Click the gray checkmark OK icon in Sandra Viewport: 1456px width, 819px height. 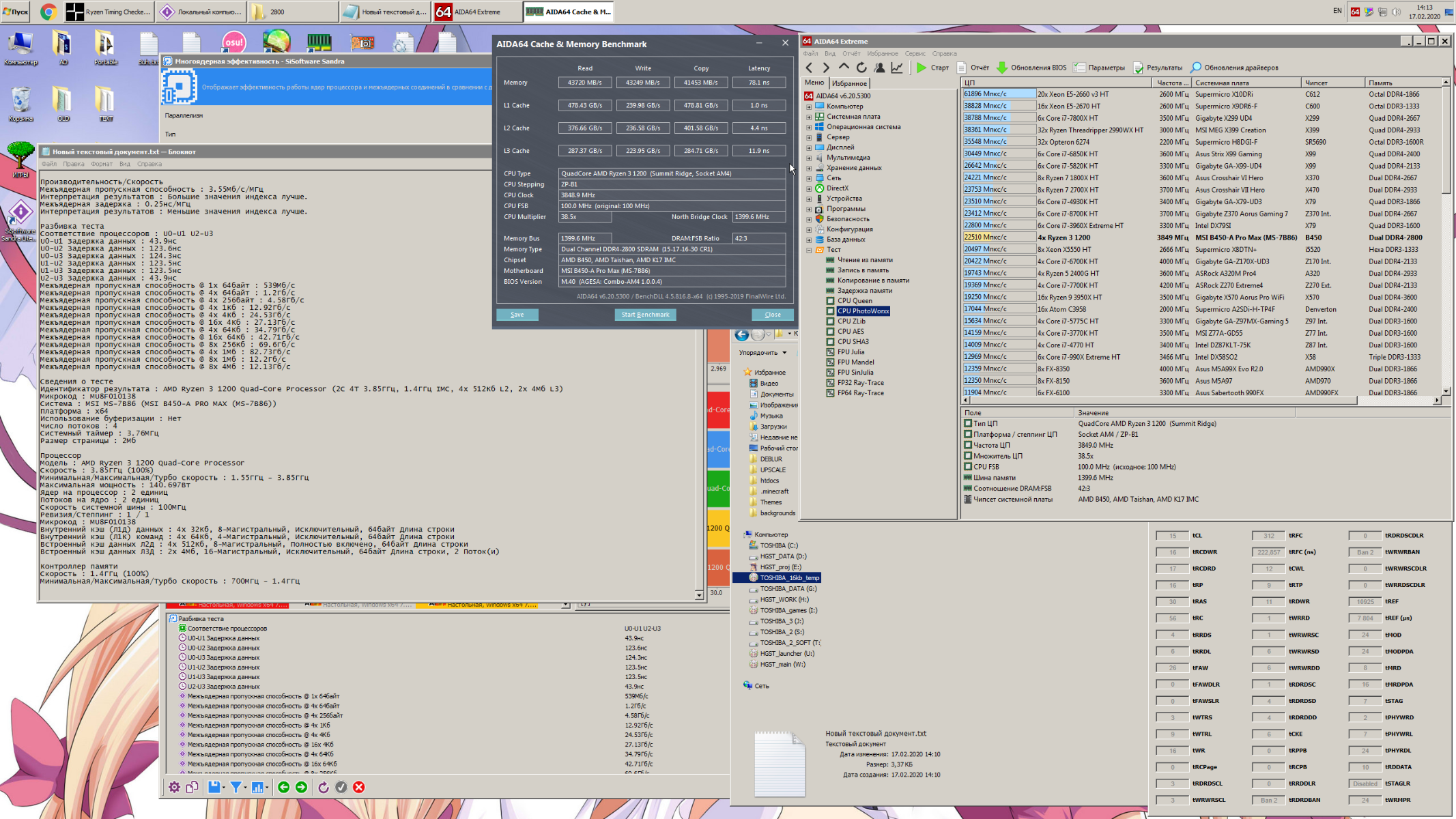[x=341, y=787]
